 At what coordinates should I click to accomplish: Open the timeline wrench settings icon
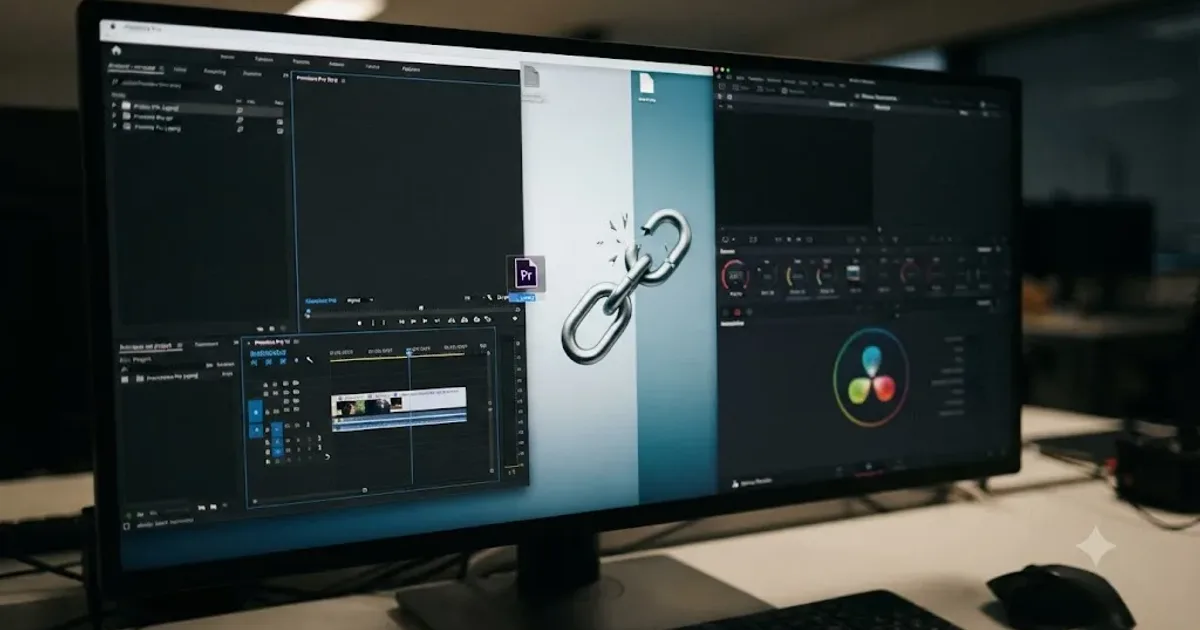click(311, 360)
